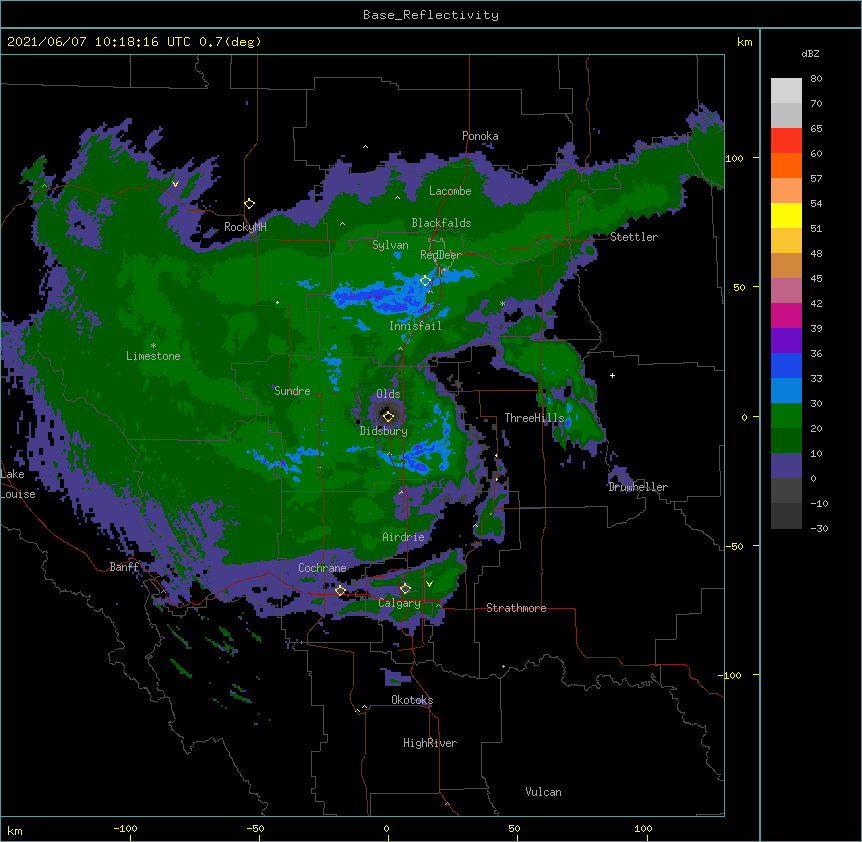Click the Ponoka label
Viewport: 862px width, 842px height.
480,136
